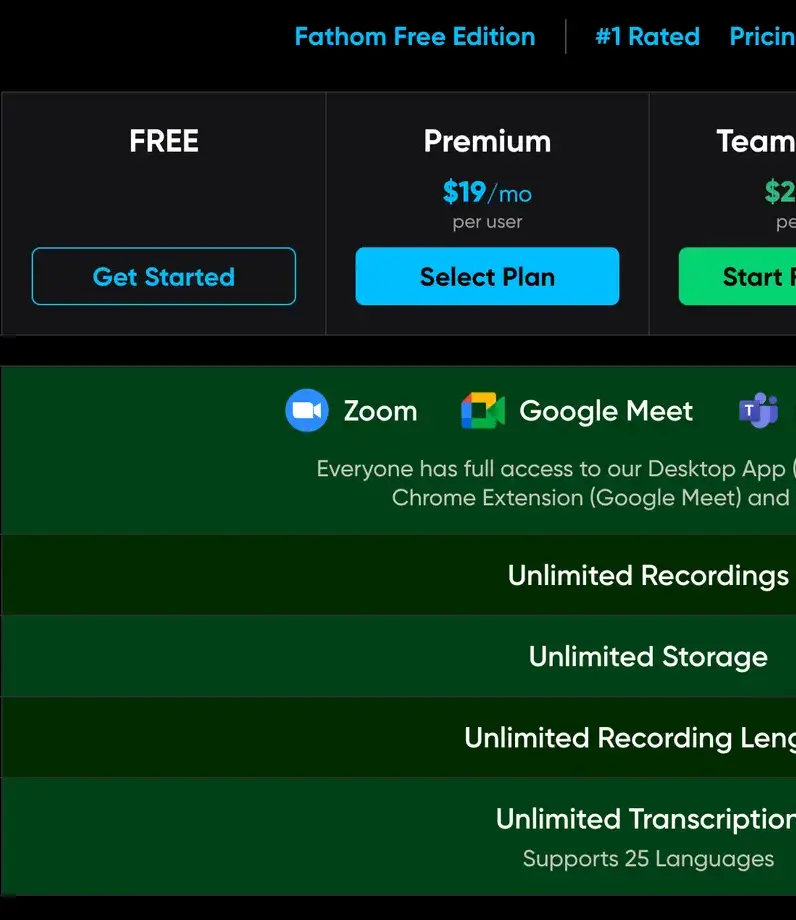Screen dimensions: 796x920
Task: Click the Unlimited Recording Length row
Action: point(398,738)
